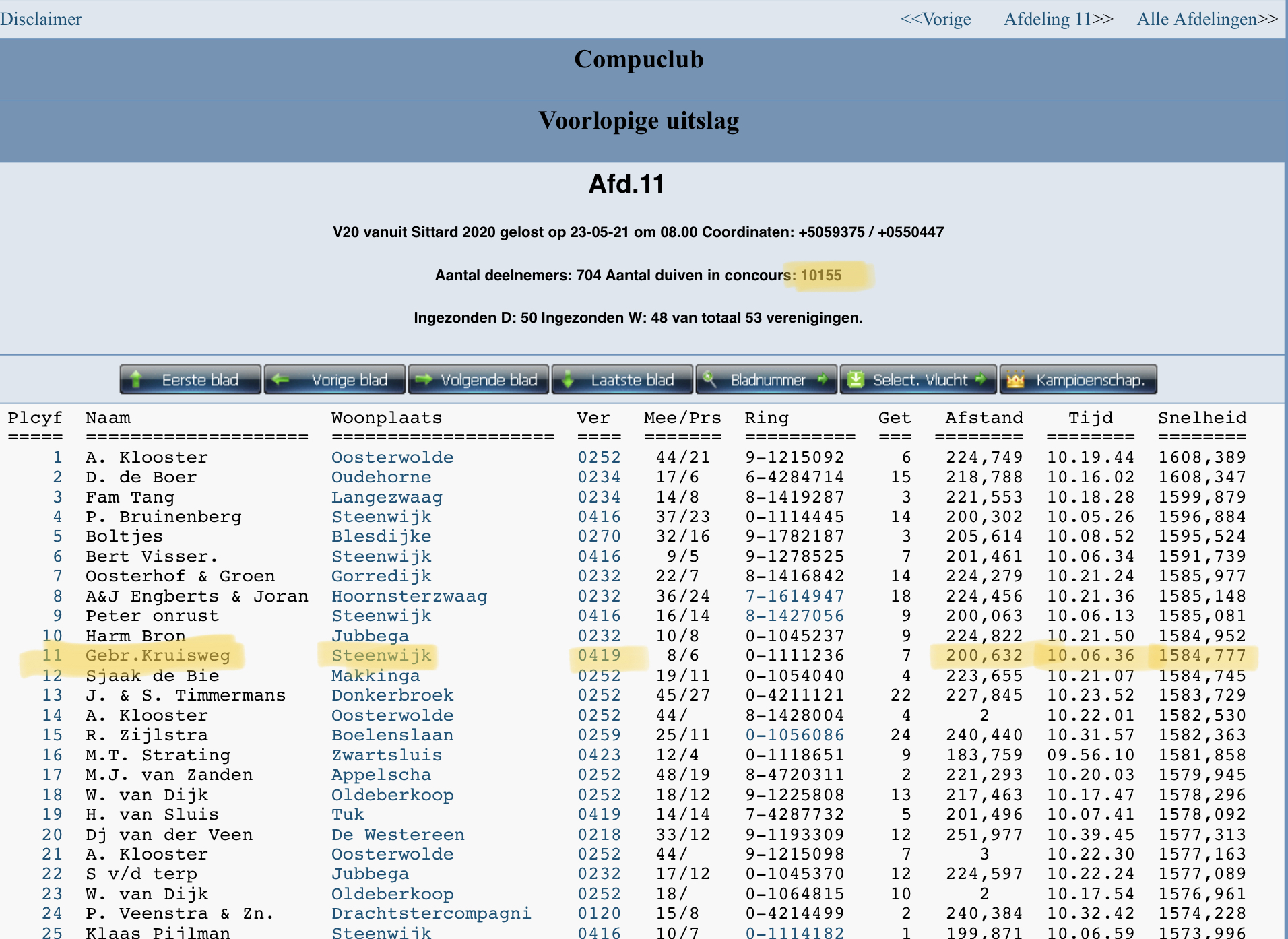Open the Drachtstercompagni place link
The height and width of the screenshot is (939, 1288).
pyautogui.click(x=431, y=913)
